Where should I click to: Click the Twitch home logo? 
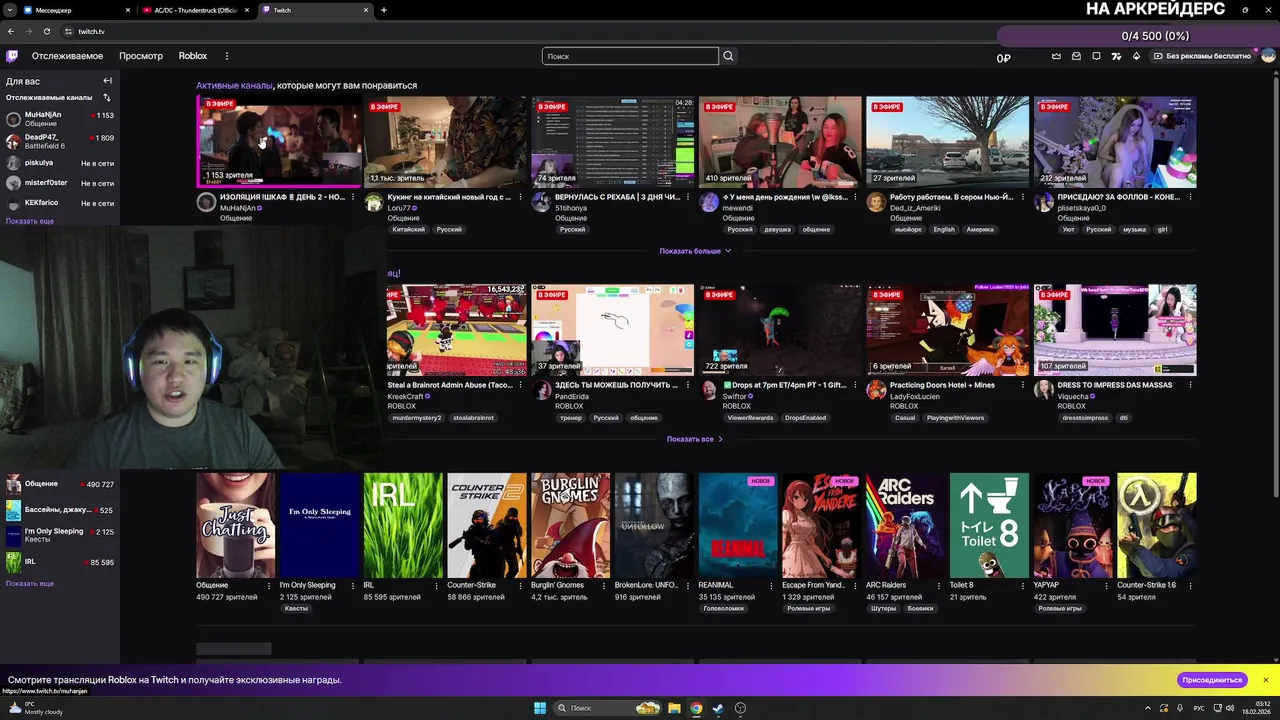pos(12,56)
